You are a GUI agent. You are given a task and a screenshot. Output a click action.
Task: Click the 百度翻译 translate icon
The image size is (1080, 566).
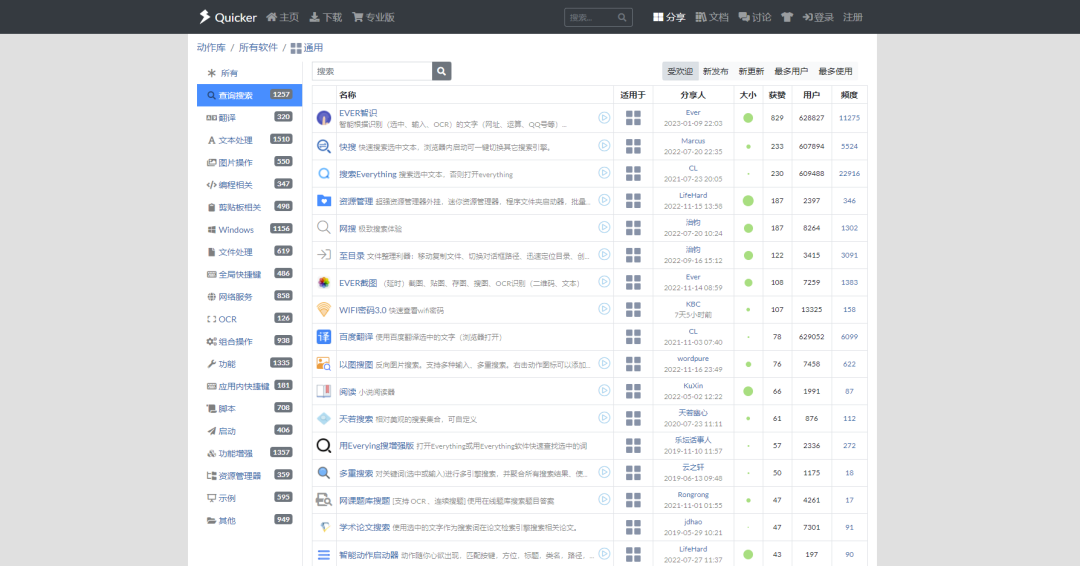point(324,337)
